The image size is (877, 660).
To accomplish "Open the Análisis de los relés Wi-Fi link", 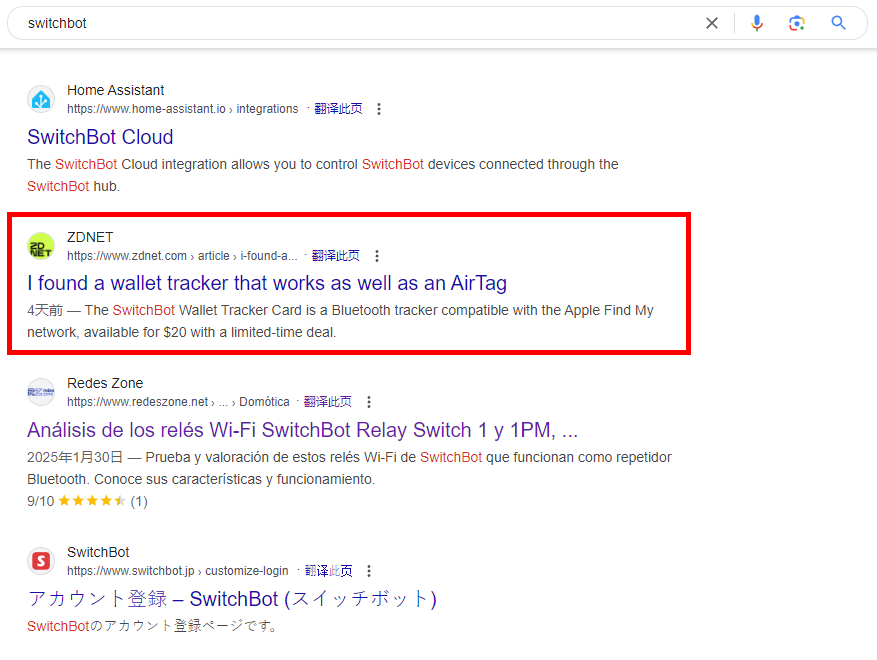I will click(x=302, y=430).
